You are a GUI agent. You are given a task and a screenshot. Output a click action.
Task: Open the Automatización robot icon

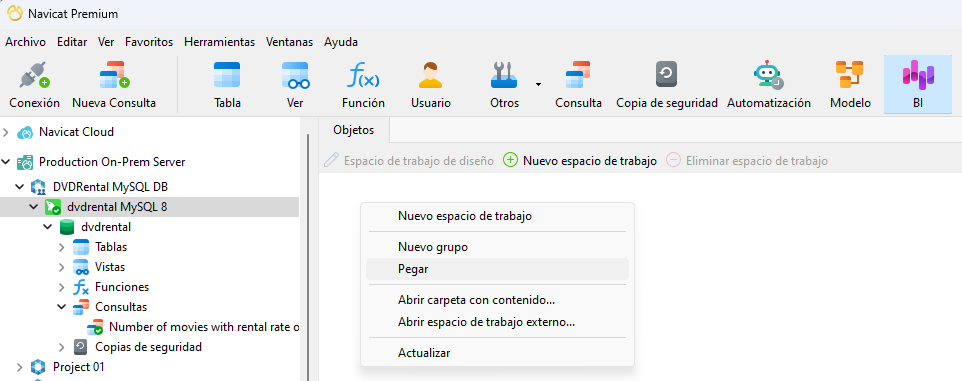point(769,75)
